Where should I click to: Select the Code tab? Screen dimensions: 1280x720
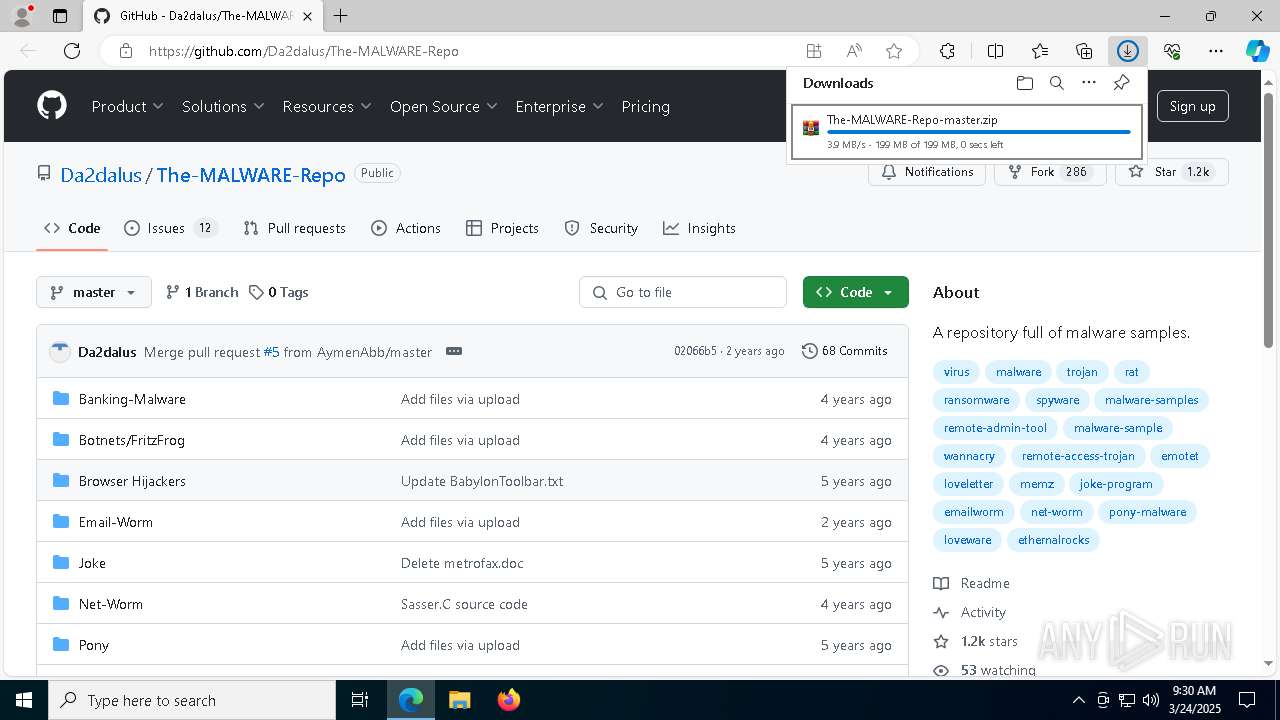[x=72, y=228]
